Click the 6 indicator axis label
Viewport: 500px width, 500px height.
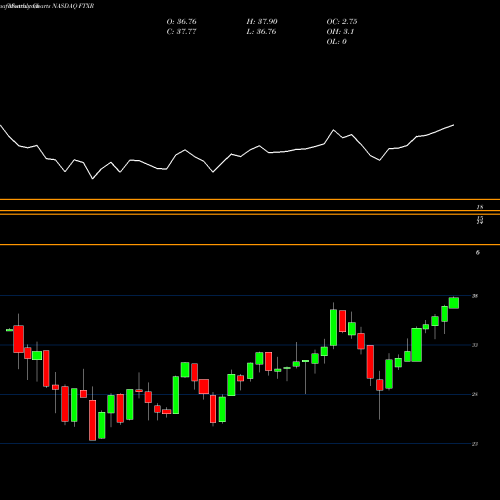[x=478, y=253]
